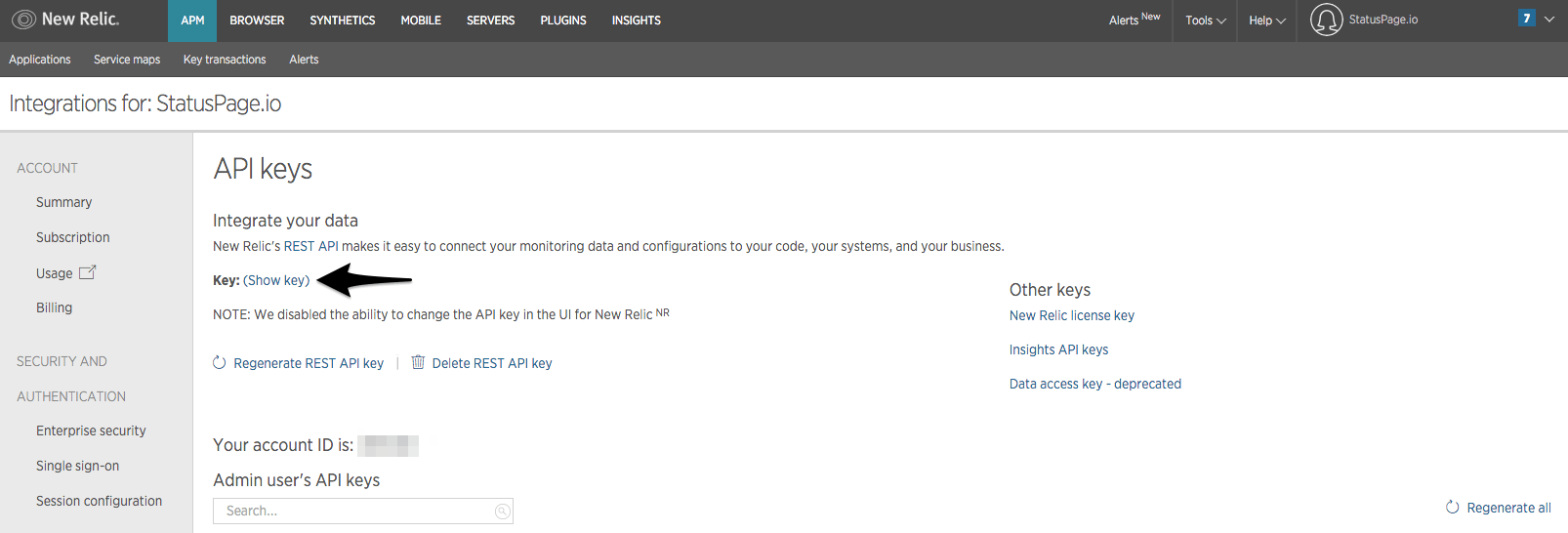Click the trash icon for Delete REST API key
Image resolution: width=1568 pixels, height=533 pixels.
[418, 362]
